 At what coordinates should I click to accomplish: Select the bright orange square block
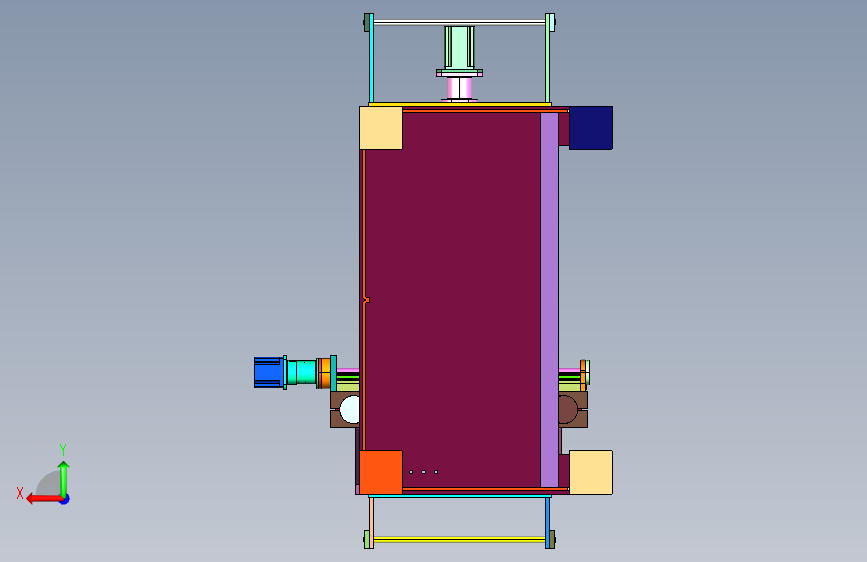381,472
